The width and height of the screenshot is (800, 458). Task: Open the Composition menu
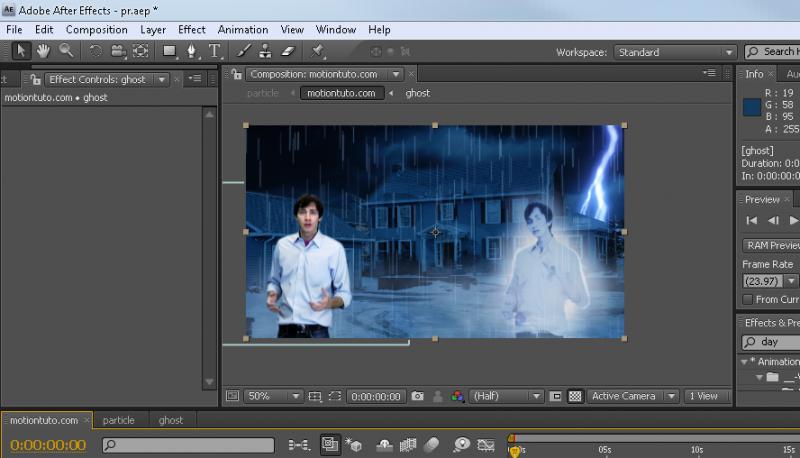pyautogui.click(x=96, y=30)
